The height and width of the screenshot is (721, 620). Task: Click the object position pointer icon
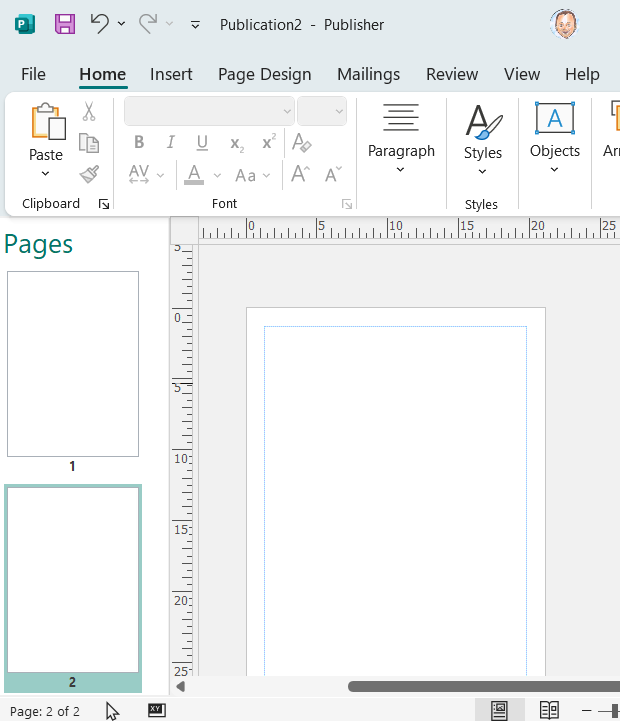(x=112, y=711)
